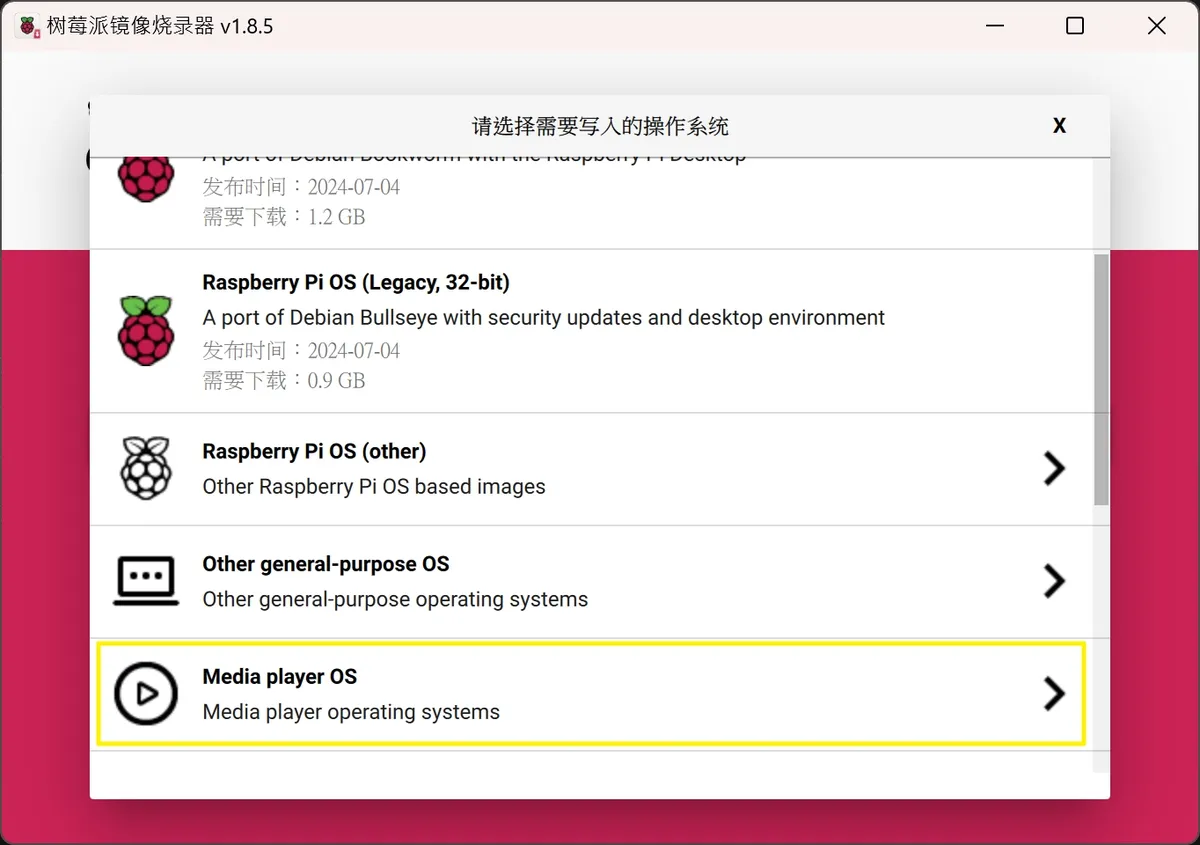Click the '需要下载：0.9 GB' download size text
The width and height of the screenshot is (1200, 845).
point(284,380)
